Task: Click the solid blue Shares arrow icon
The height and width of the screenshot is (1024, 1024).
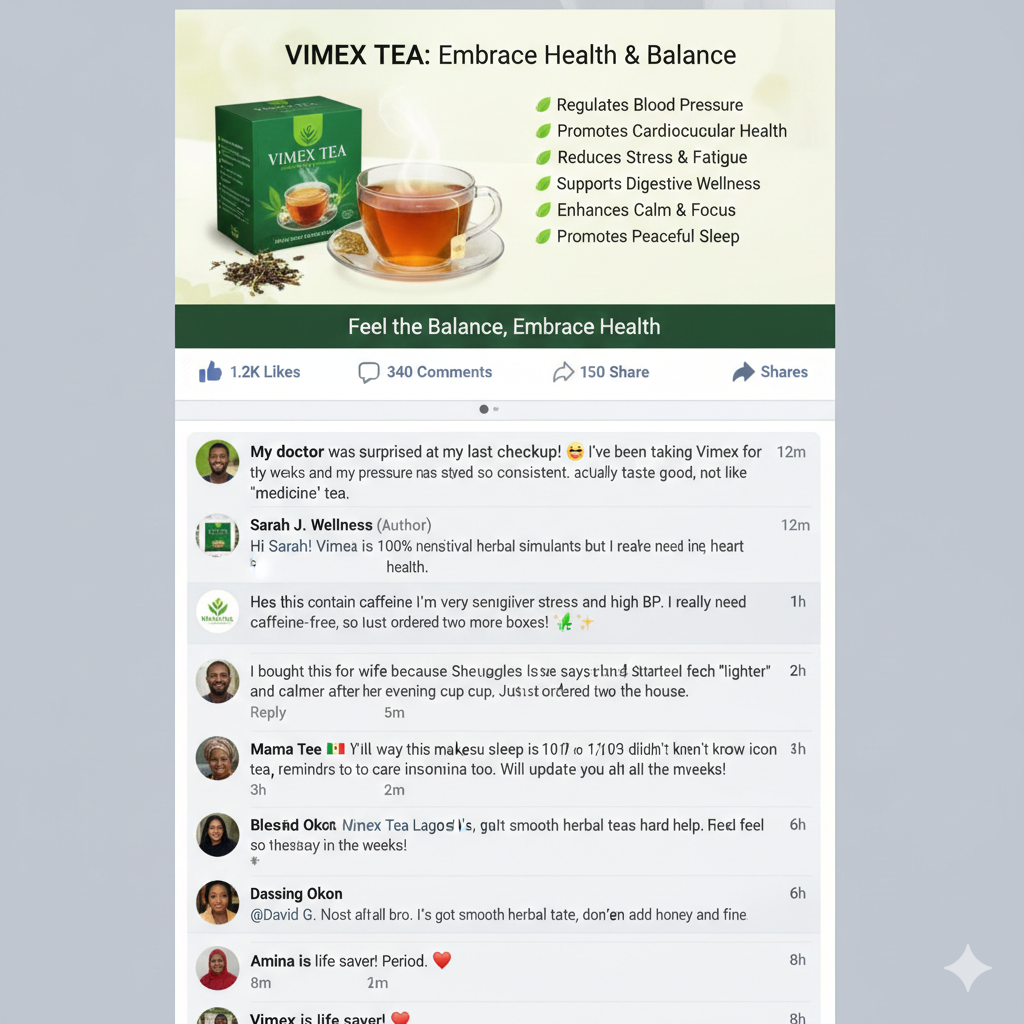Action: [743, 372]
